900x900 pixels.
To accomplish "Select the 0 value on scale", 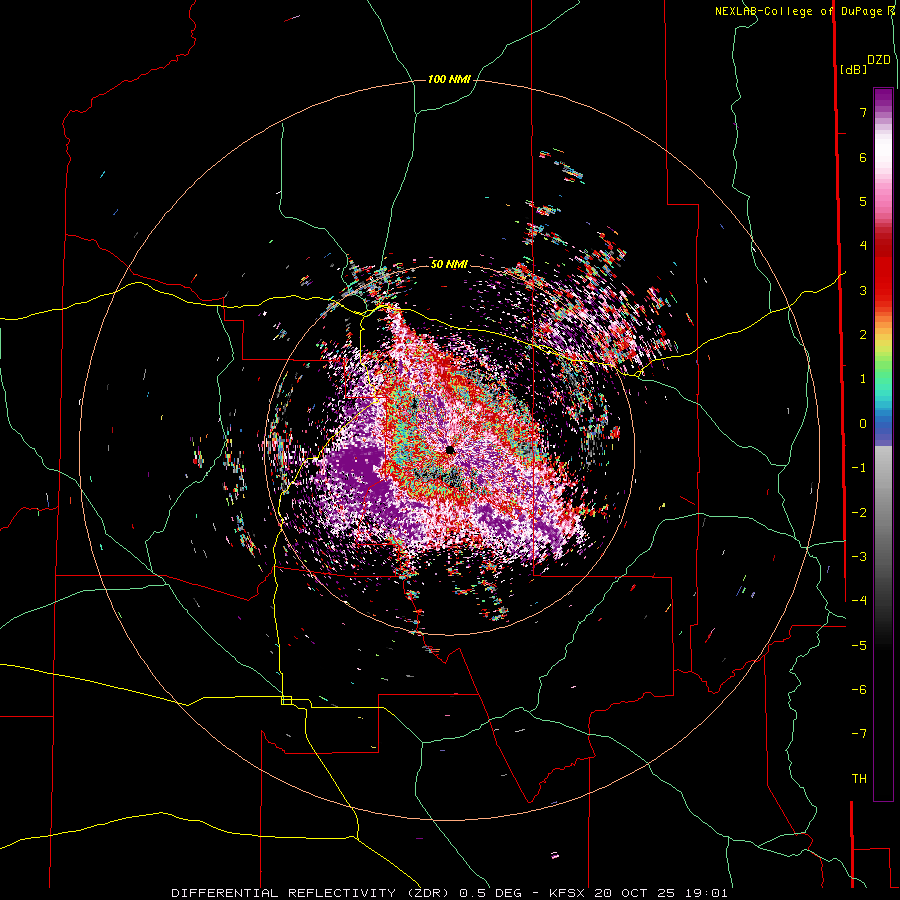I will (x=863, y=424).
